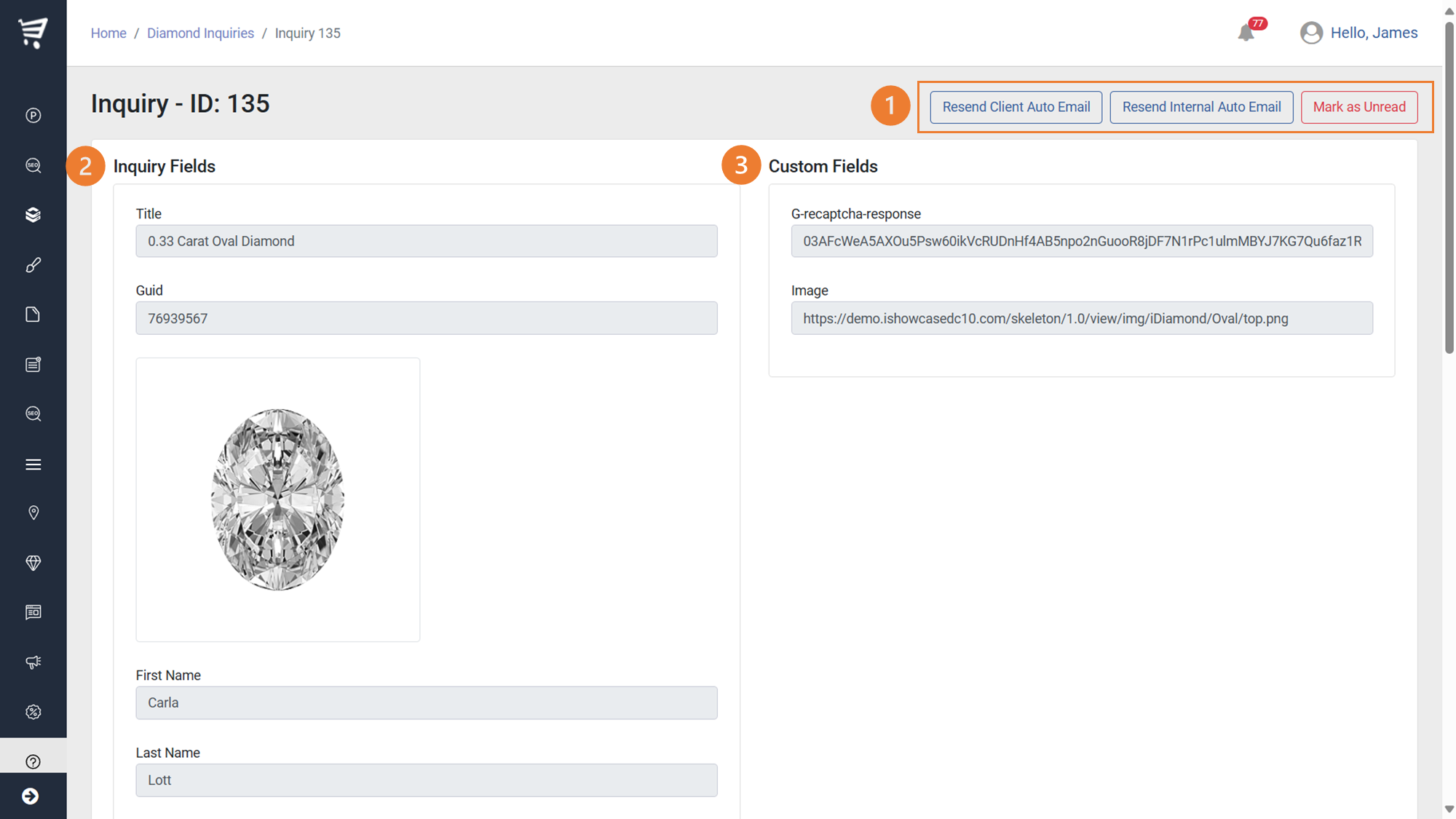Open the help question mark icon

click(x=33, y=761)
